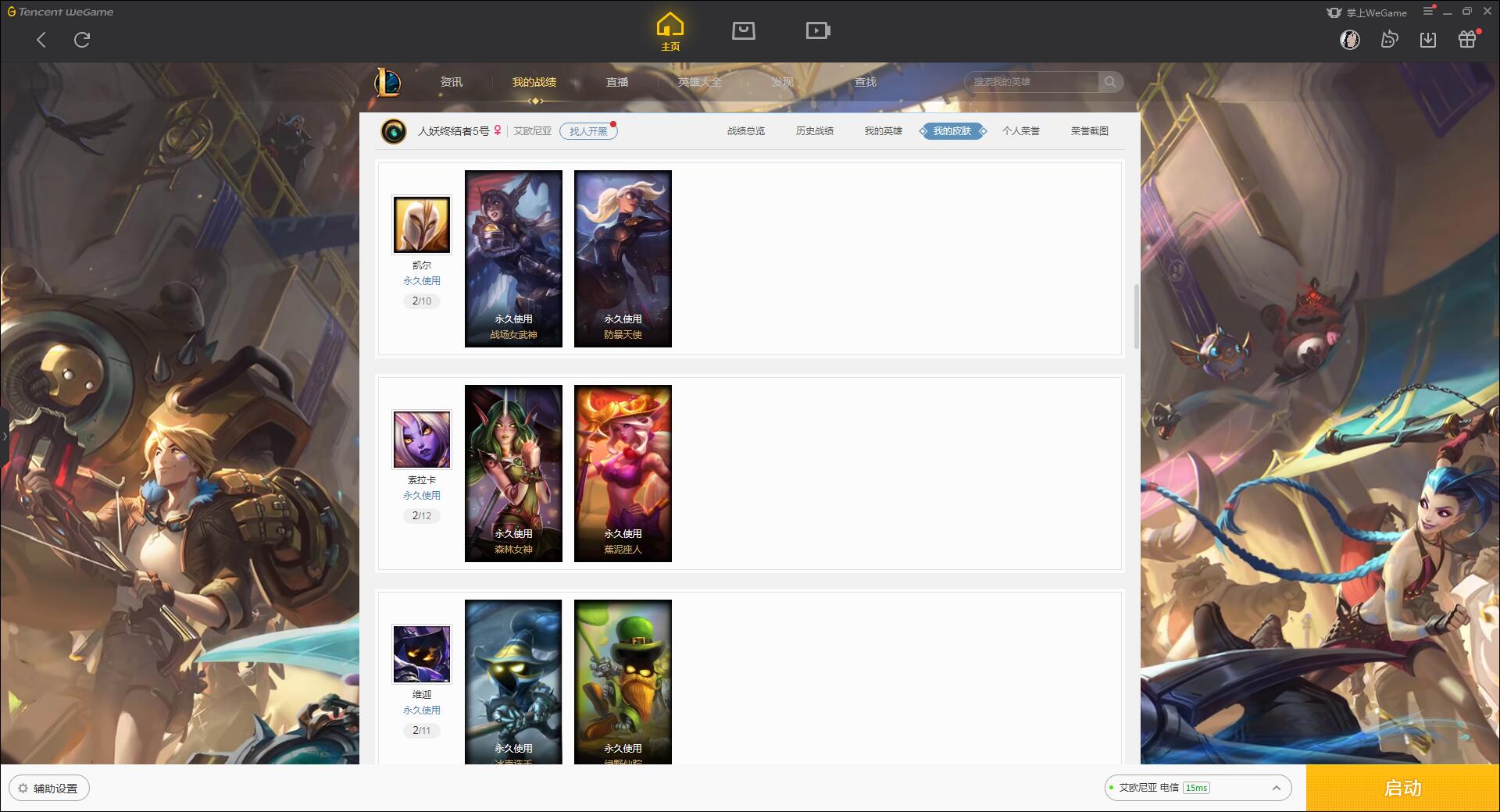Open 辅助设置 auxiliary settings
This screenshot has height=812, width=1500.
coord(49,789)
